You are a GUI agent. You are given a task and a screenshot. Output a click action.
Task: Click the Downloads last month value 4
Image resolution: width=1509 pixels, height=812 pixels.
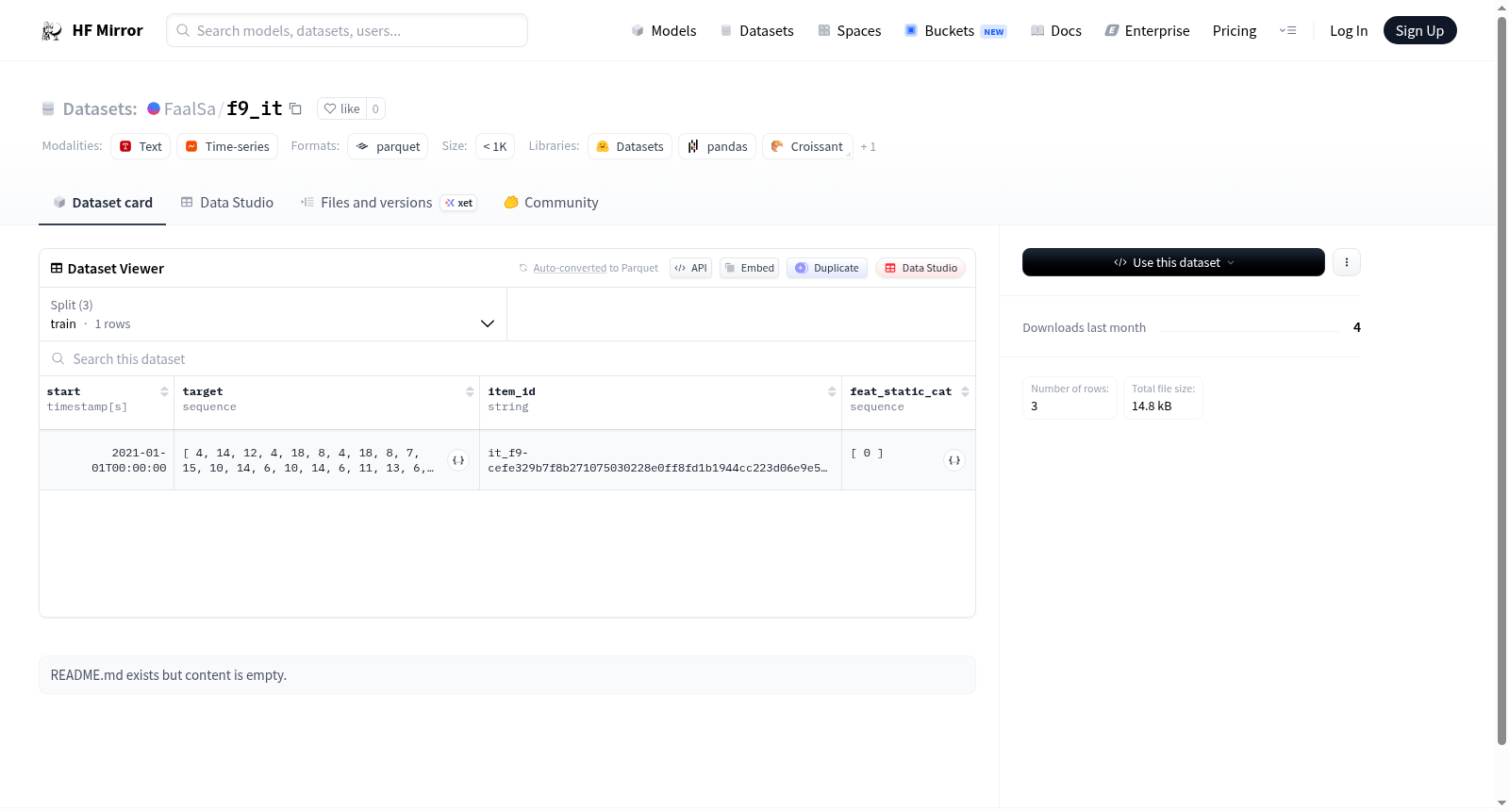point(1356,327)
